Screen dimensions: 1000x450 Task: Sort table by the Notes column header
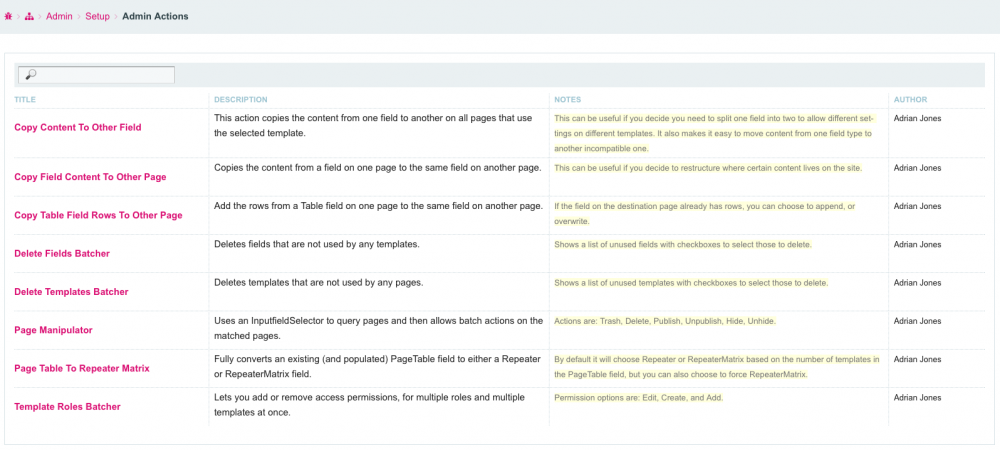coord(567,99)
